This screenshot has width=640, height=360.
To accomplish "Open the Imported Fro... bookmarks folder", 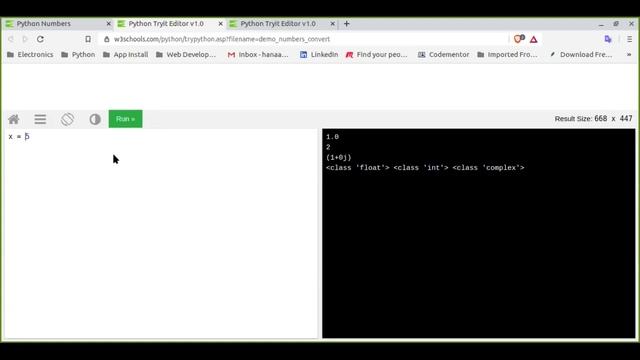I will [507, 55].
